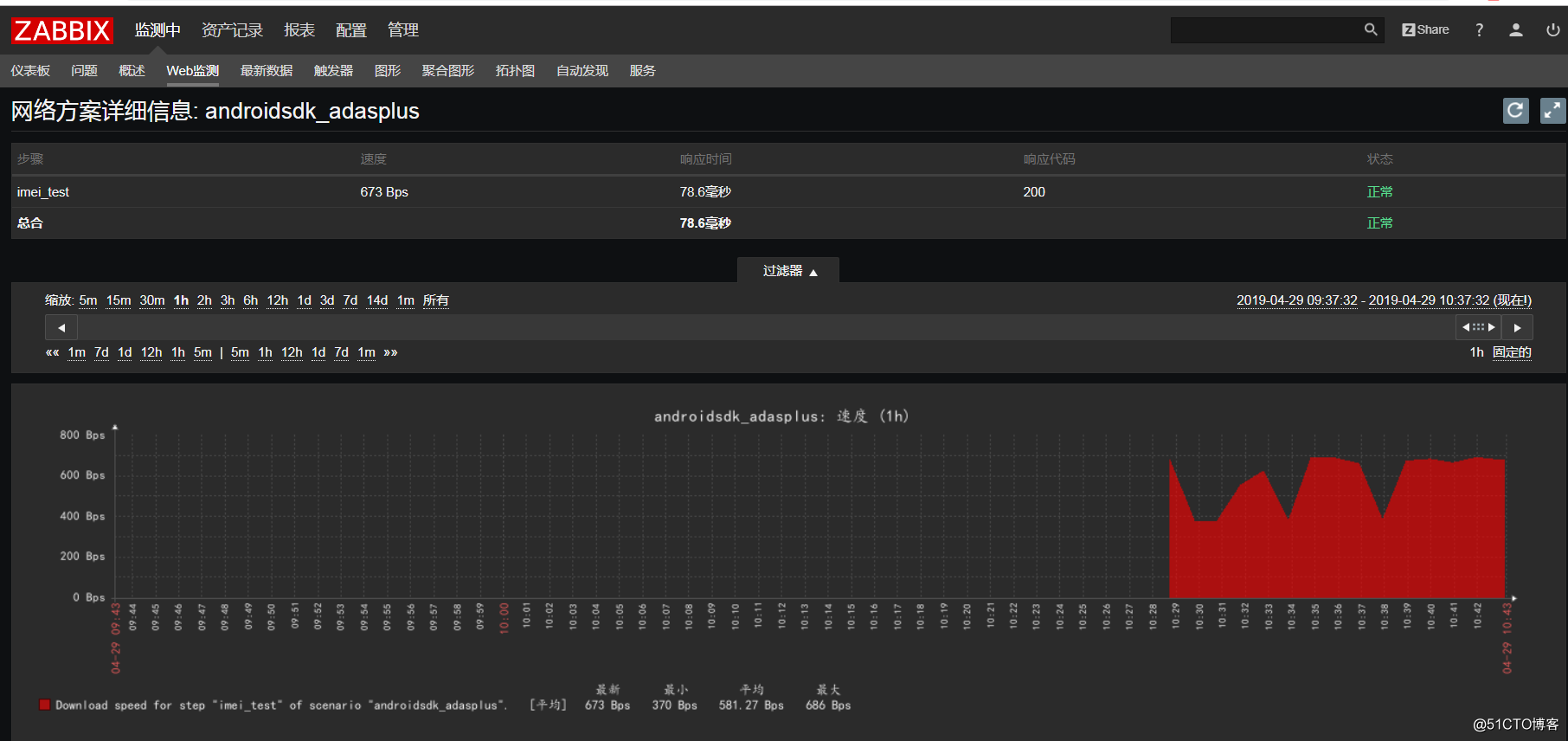Click the 673 Bps speed value
1568x741 pixels.
tap(384, 192)
